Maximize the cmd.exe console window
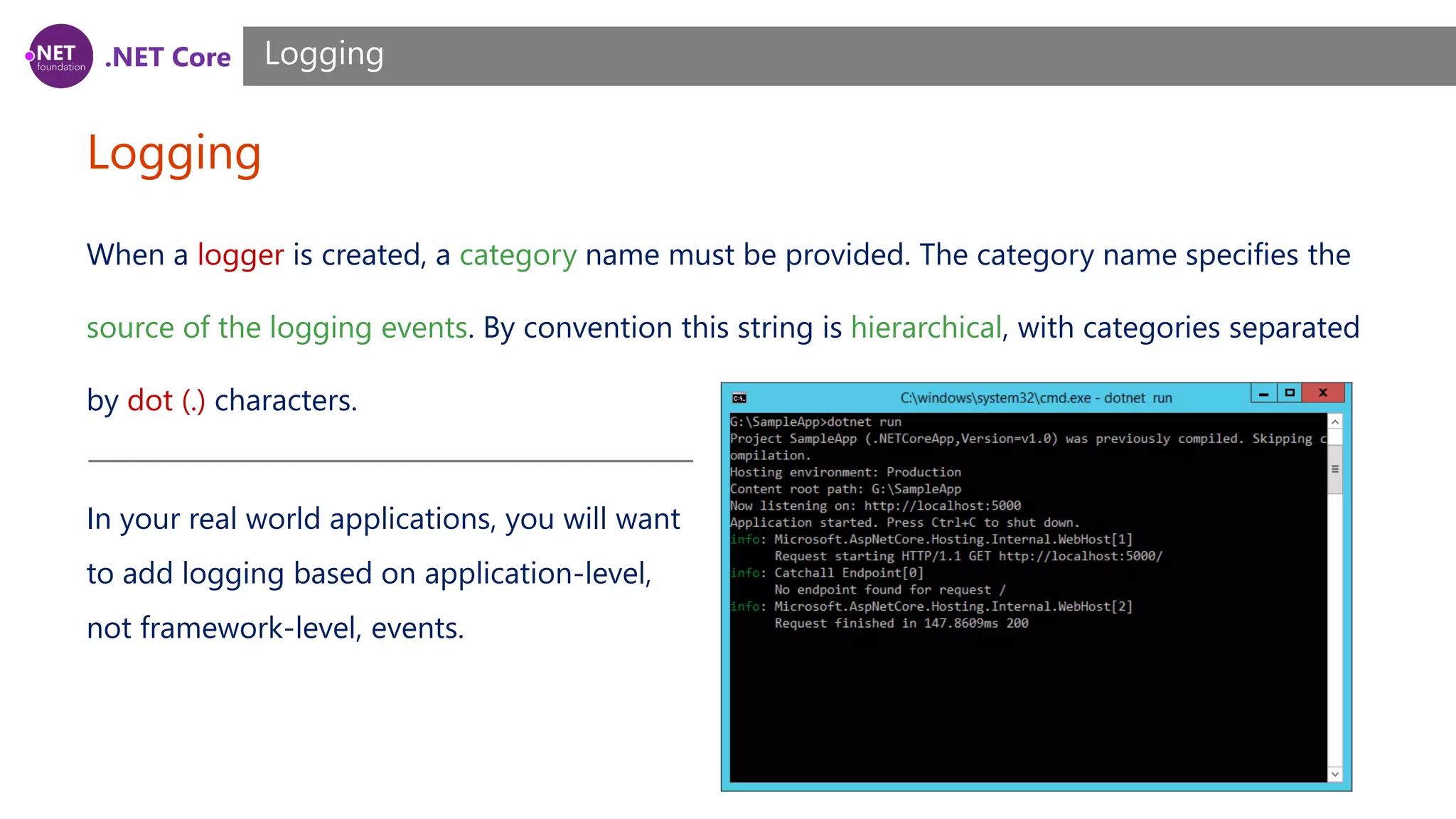The image size is (1456, 819). [1290, 393]
